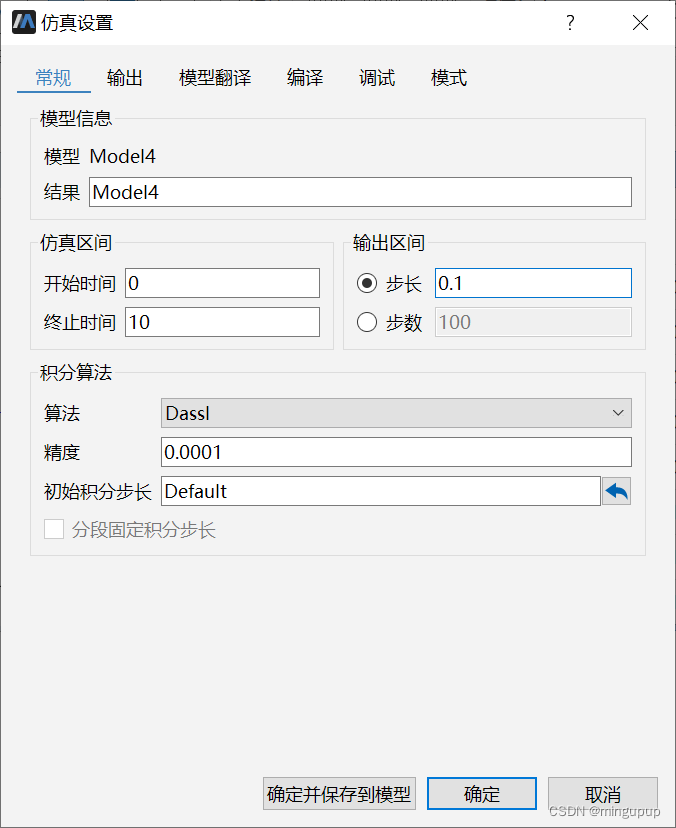
Task: Switch to the 模型翻译 tab
Action: click(215, 78)
